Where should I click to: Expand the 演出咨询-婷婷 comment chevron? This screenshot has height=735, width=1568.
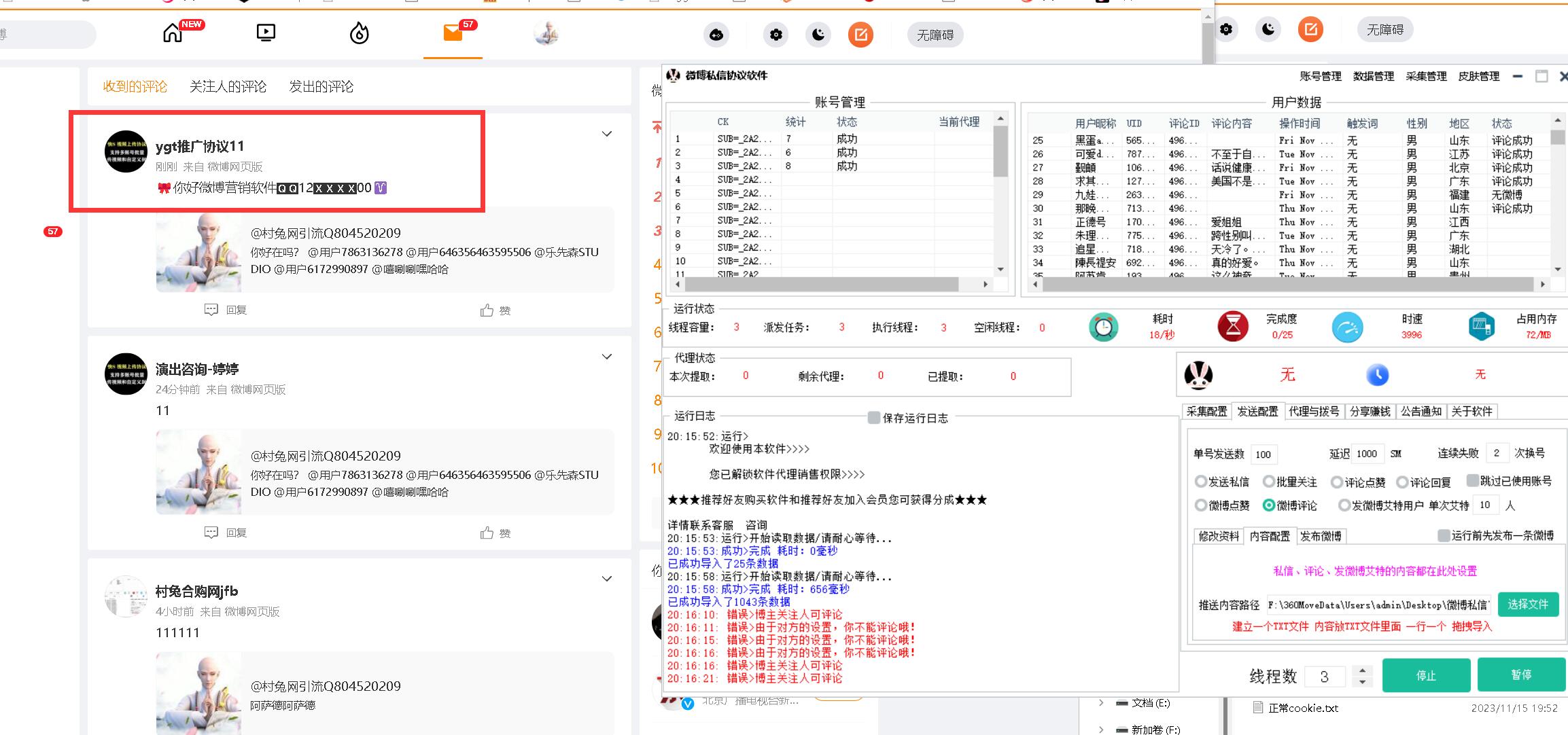click(x=606, y=356)
